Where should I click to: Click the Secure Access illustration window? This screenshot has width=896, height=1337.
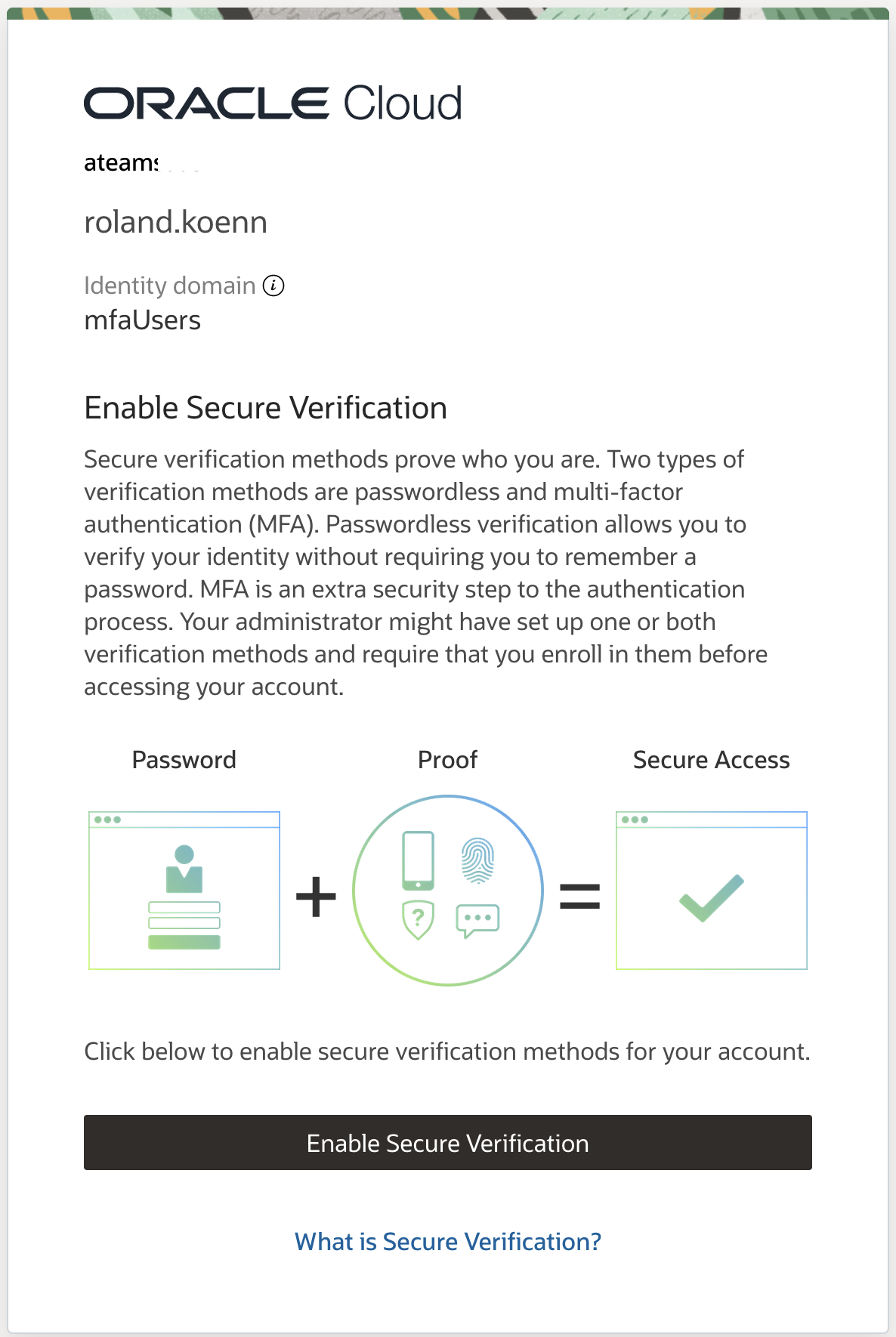[x=711, y=890]
